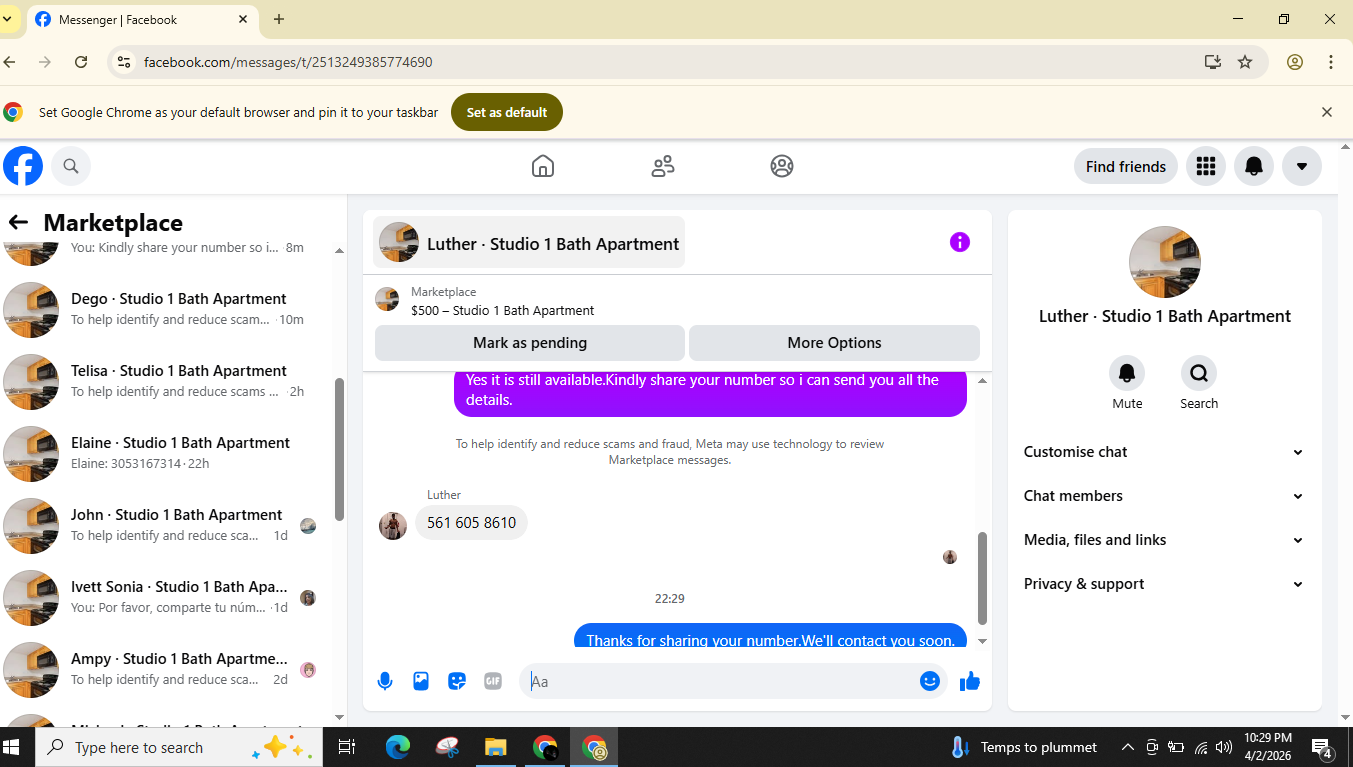The height and width of the screenshot is (767, 1353).
Task: Open the Facebook home logo
Action: (23, 166)
